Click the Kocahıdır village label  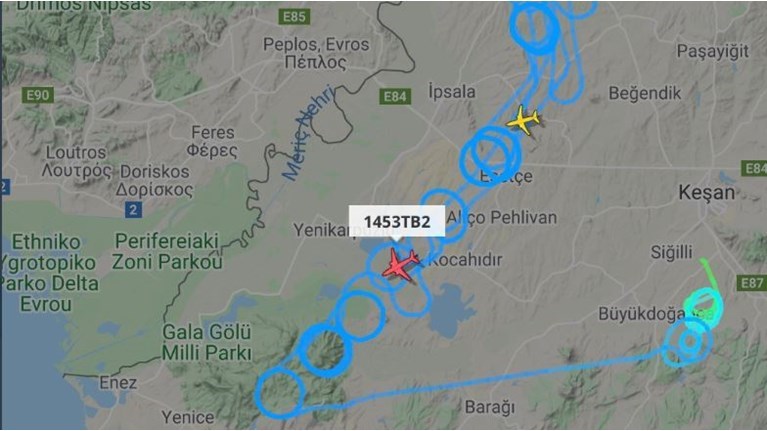click(465, 260)
